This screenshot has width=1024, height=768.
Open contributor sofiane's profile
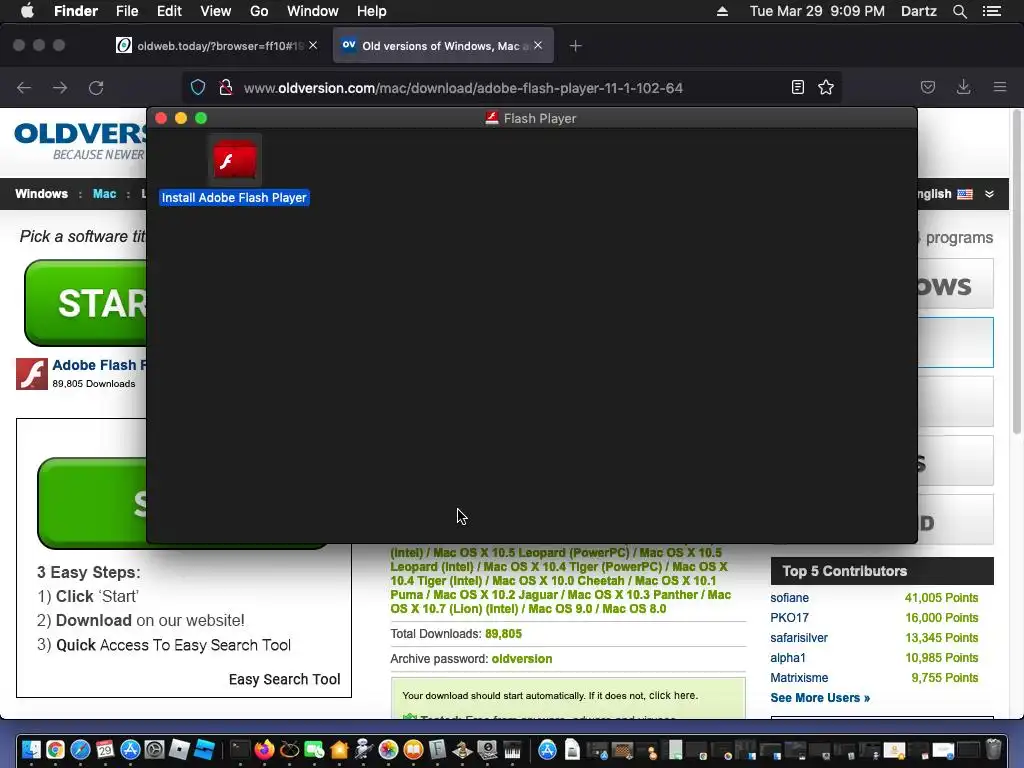point(790,598)
